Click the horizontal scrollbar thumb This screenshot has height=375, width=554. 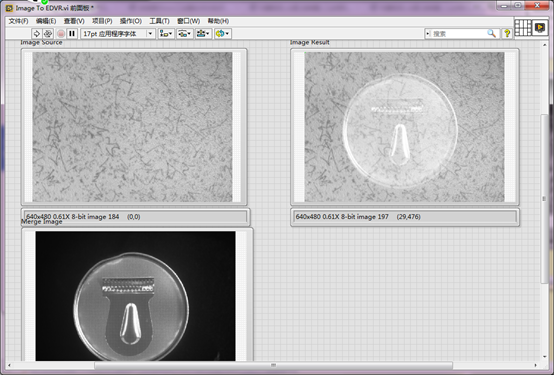(x=273, y=365)
